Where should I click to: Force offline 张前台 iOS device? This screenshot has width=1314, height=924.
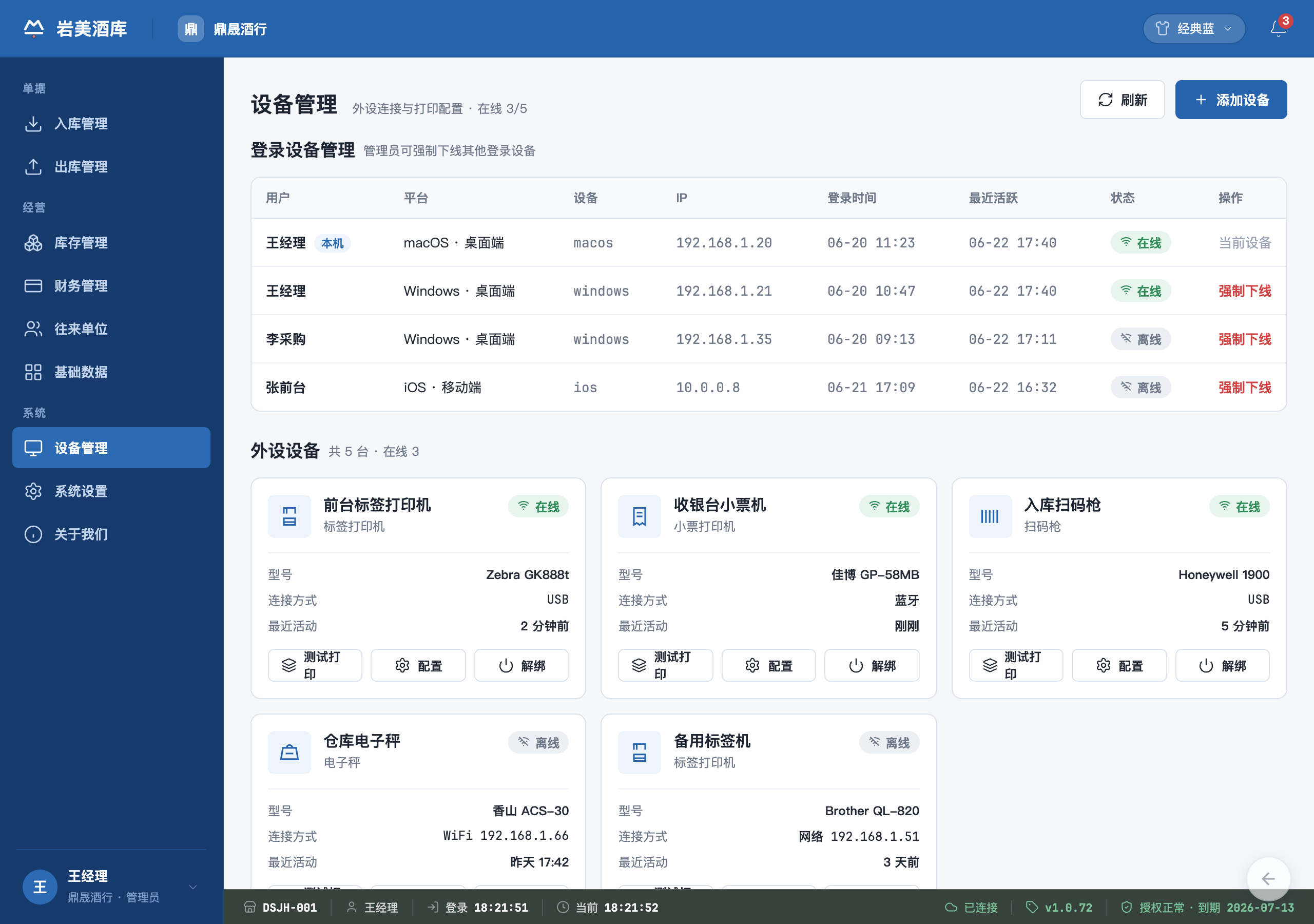coord(1244,388)
